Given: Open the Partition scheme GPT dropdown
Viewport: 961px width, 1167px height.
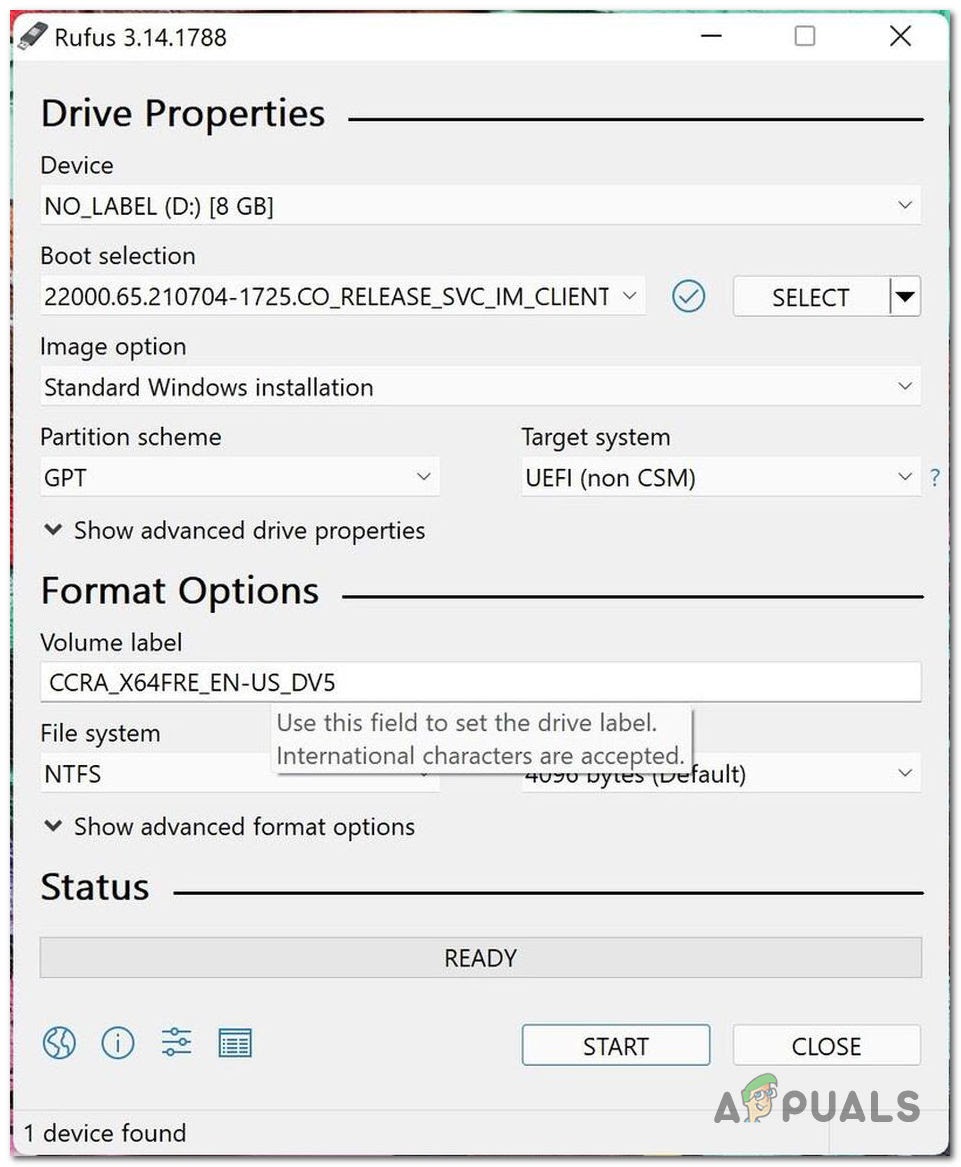Looking at the screenshot, I should pos(240,477).
